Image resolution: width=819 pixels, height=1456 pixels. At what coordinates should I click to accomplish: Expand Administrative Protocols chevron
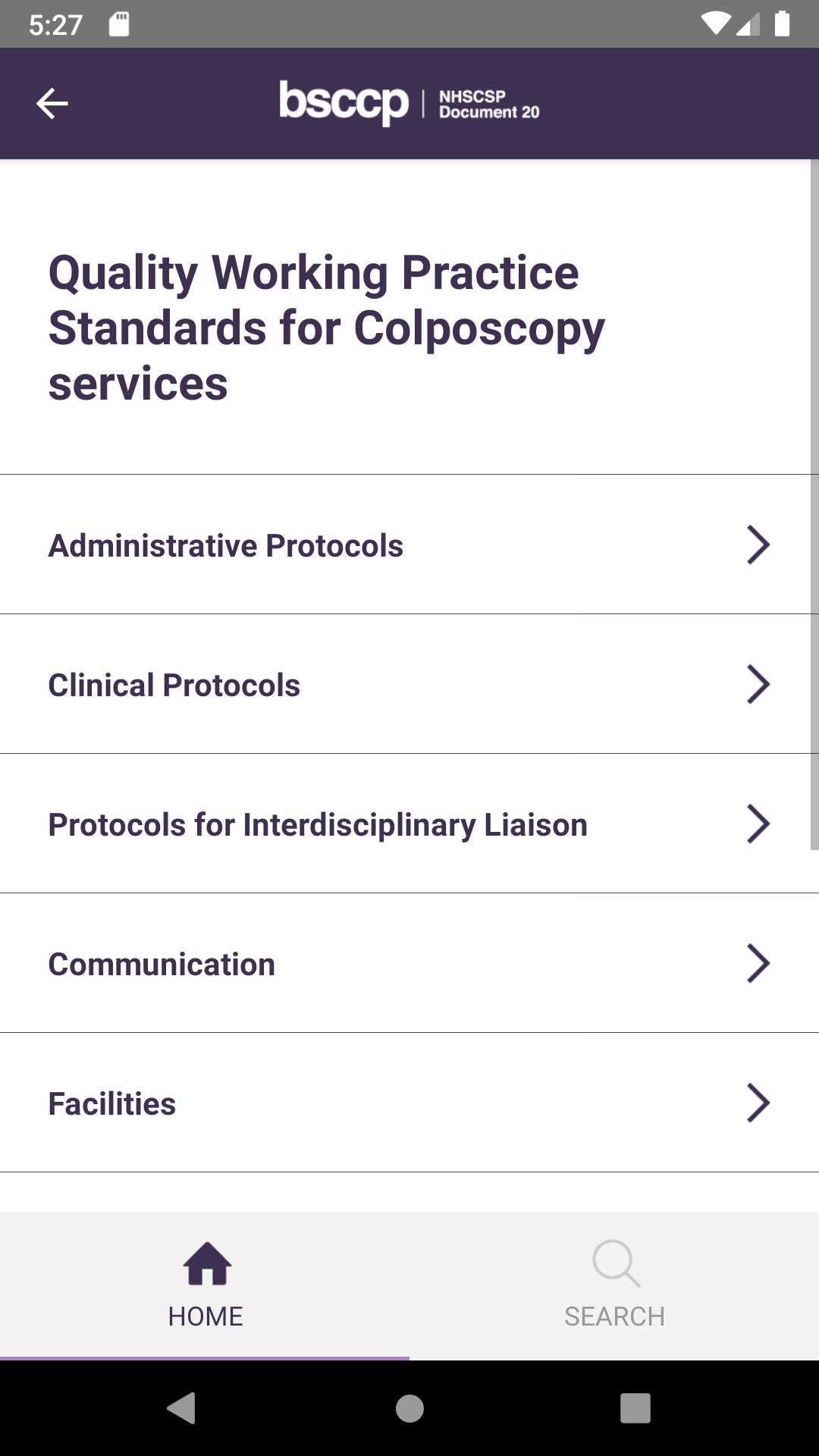click(758, 544)
